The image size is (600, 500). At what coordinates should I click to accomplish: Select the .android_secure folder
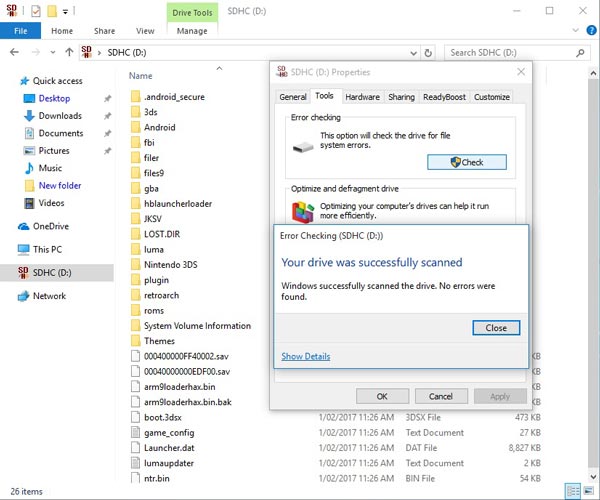pos(174,97)
